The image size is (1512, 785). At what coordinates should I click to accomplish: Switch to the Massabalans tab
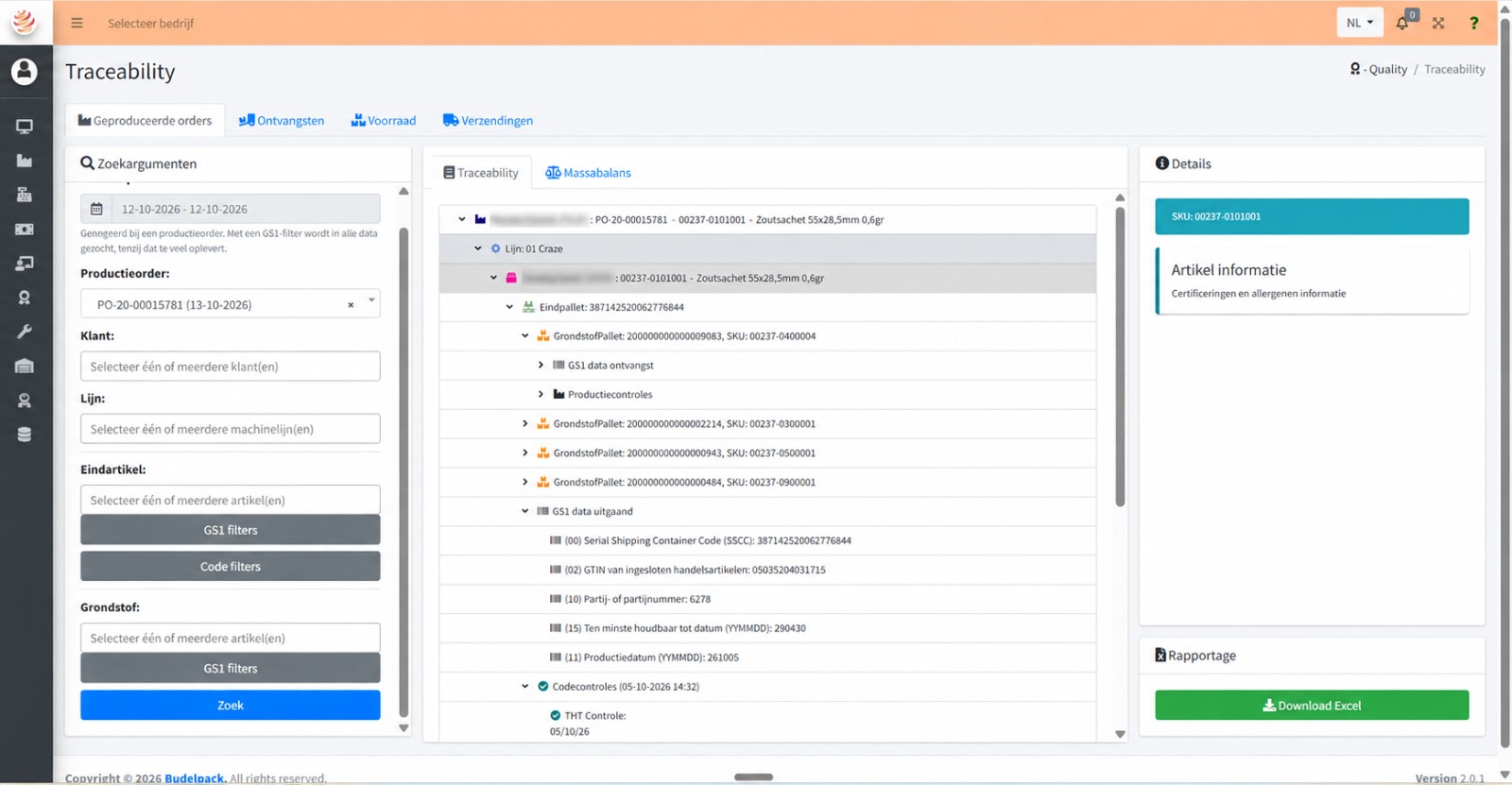click(588, 173)
